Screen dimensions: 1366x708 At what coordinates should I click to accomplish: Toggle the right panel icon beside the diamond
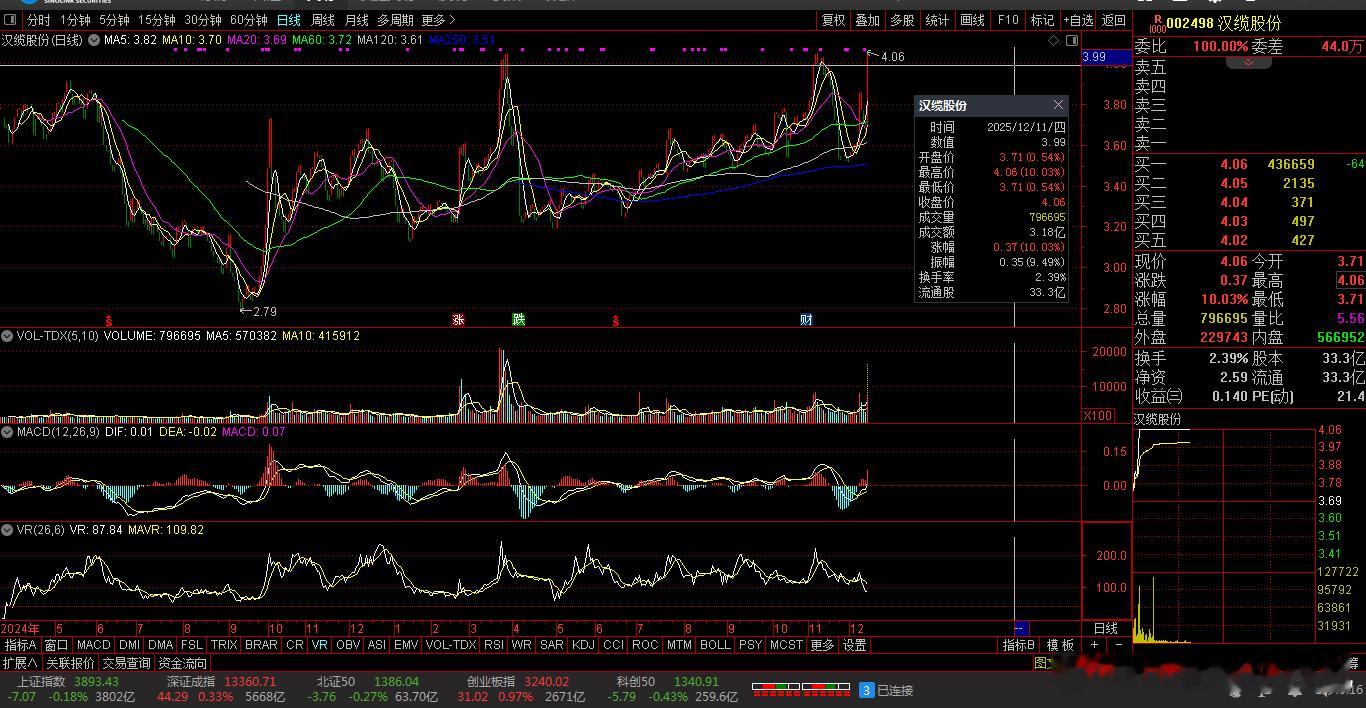tap(1072, 40)
